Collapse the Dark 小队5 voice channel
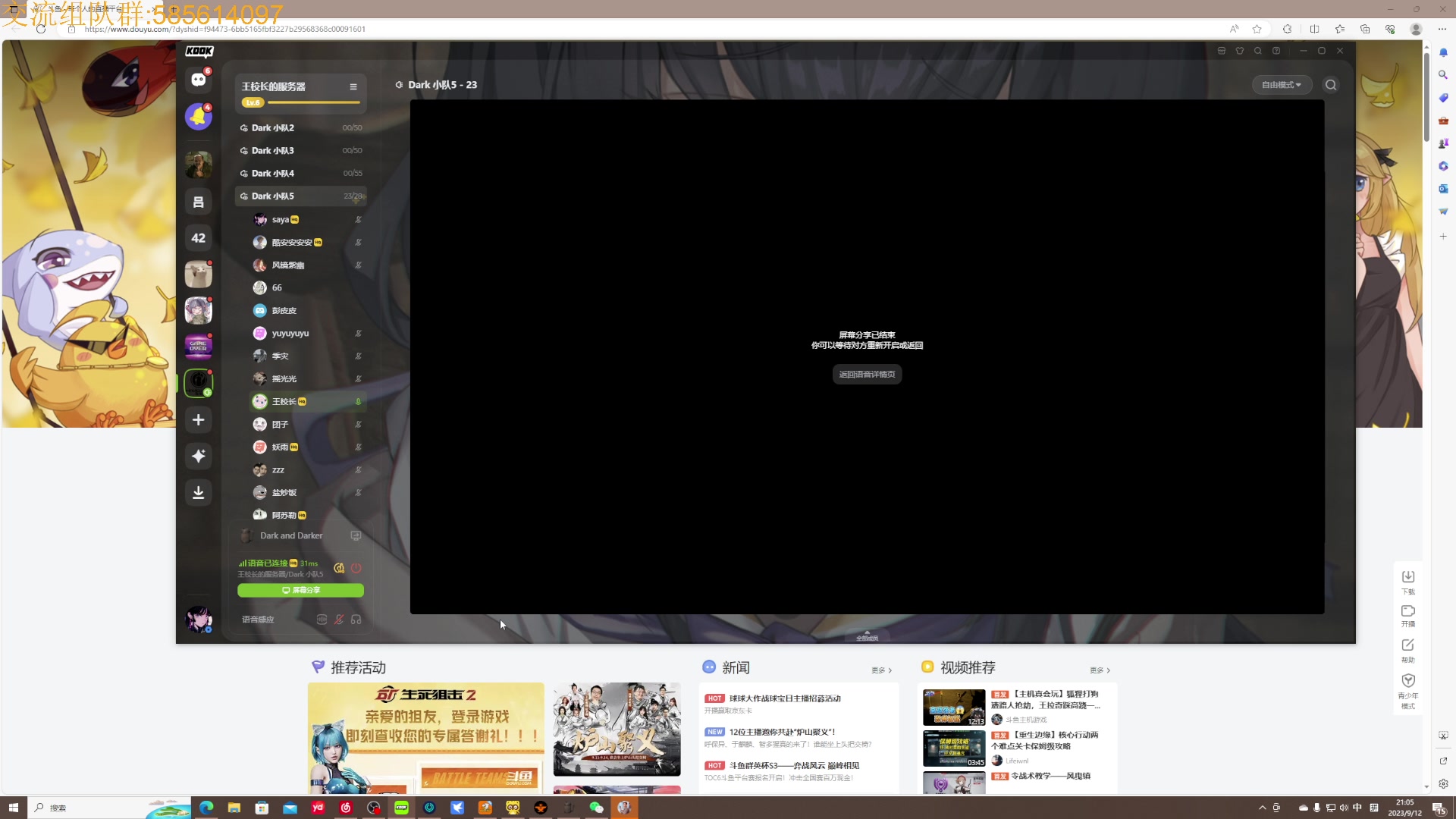 (301, 196)
